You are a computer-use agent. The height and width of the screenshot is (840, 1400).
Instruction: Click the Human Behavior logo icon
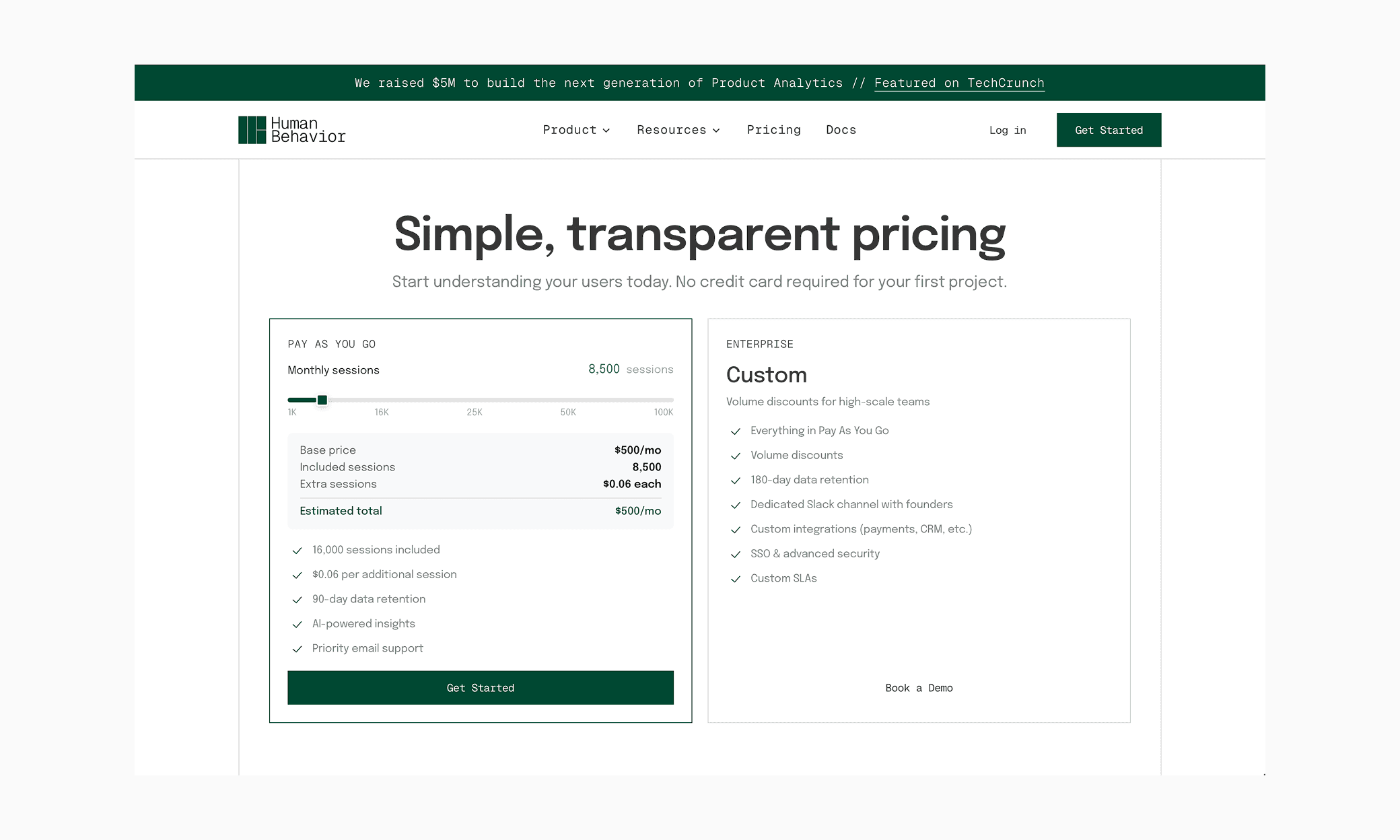[x=252, y=130]
